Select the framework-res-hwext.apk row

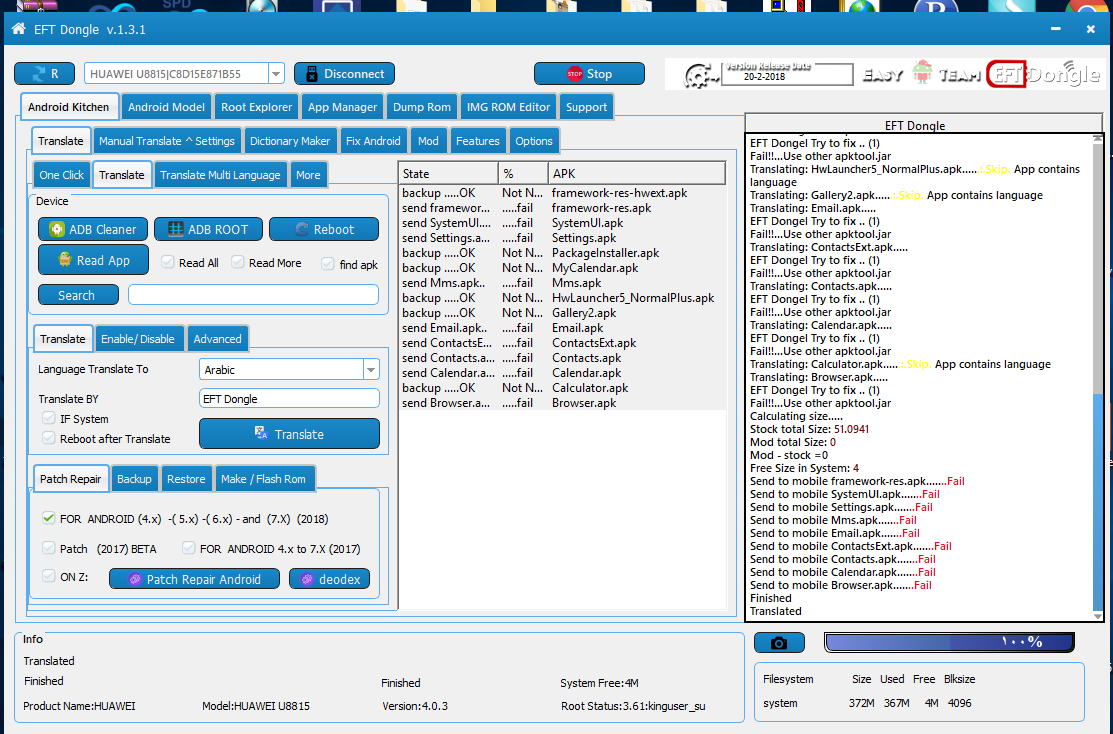click(562, 193)
